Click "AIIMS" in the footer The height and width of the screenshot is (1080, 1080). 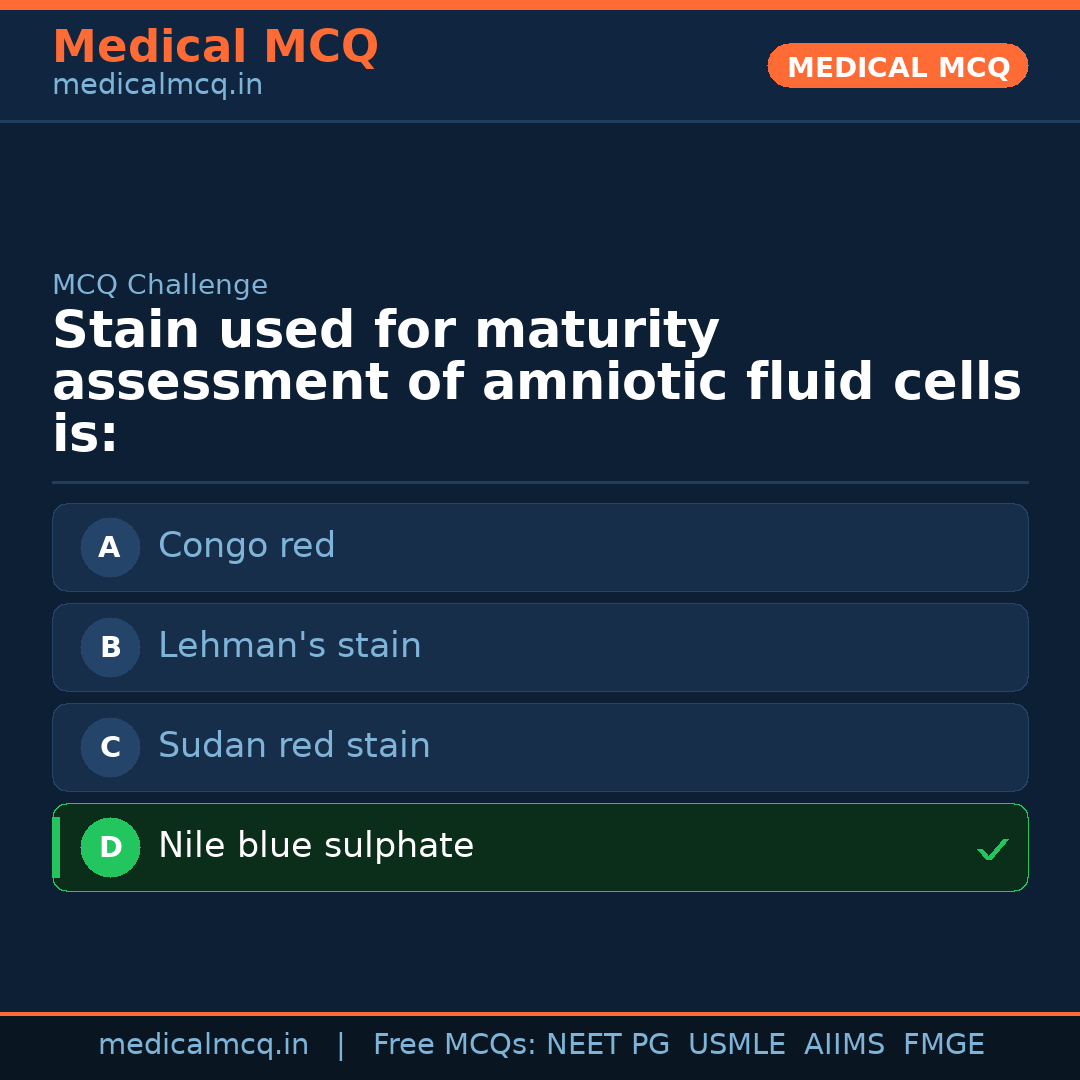point(844,1045)
